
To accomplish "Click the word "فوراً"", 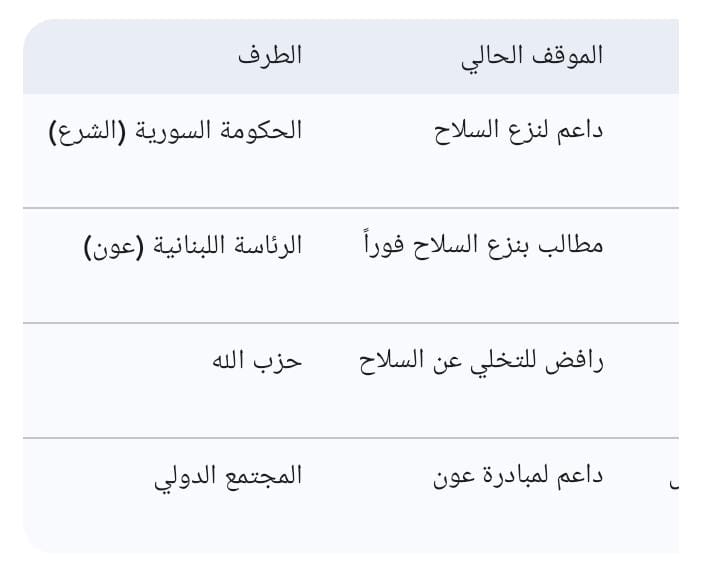I will [382, 246].
